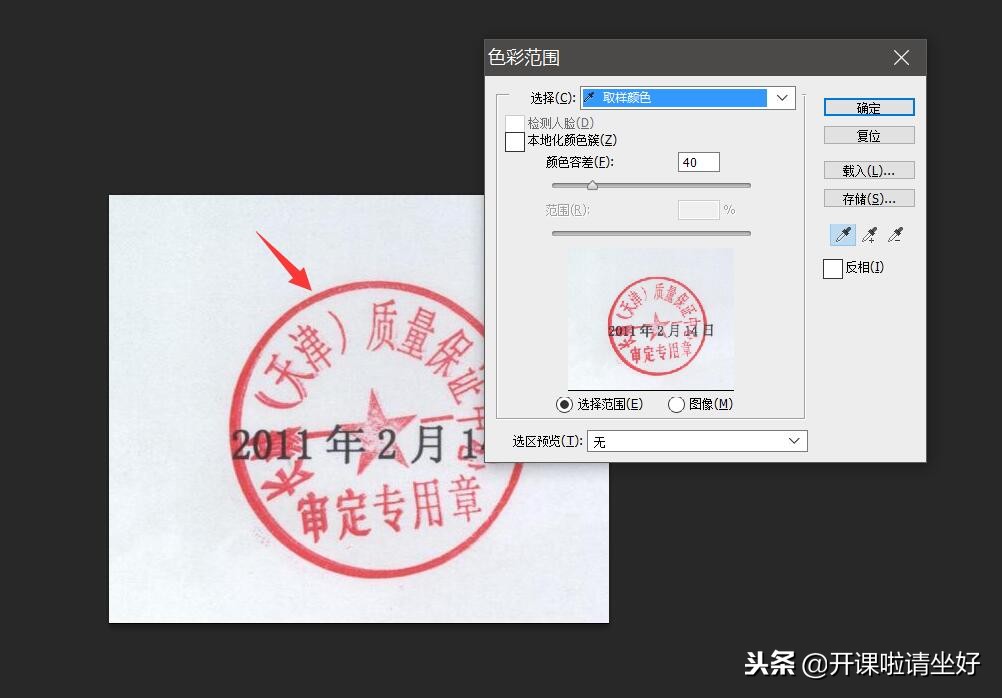Select the 选择范围 radio button

click(x=564, y=404)
